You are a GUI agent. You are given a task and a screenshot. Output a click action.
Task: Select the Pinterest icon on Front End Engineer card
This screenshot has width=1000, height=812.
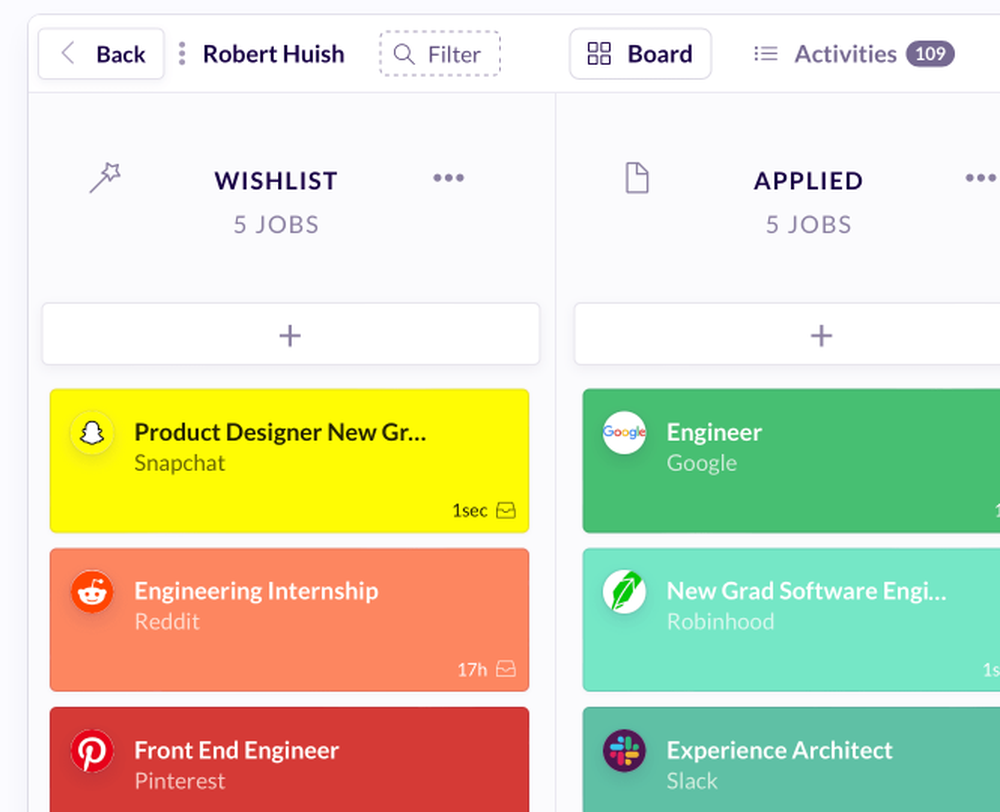tap(91, 751)
